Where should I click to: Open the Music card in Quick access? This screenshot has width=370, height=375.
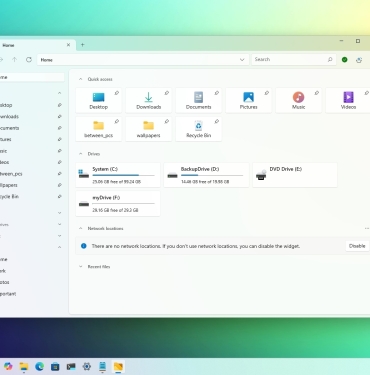[299, 100]
